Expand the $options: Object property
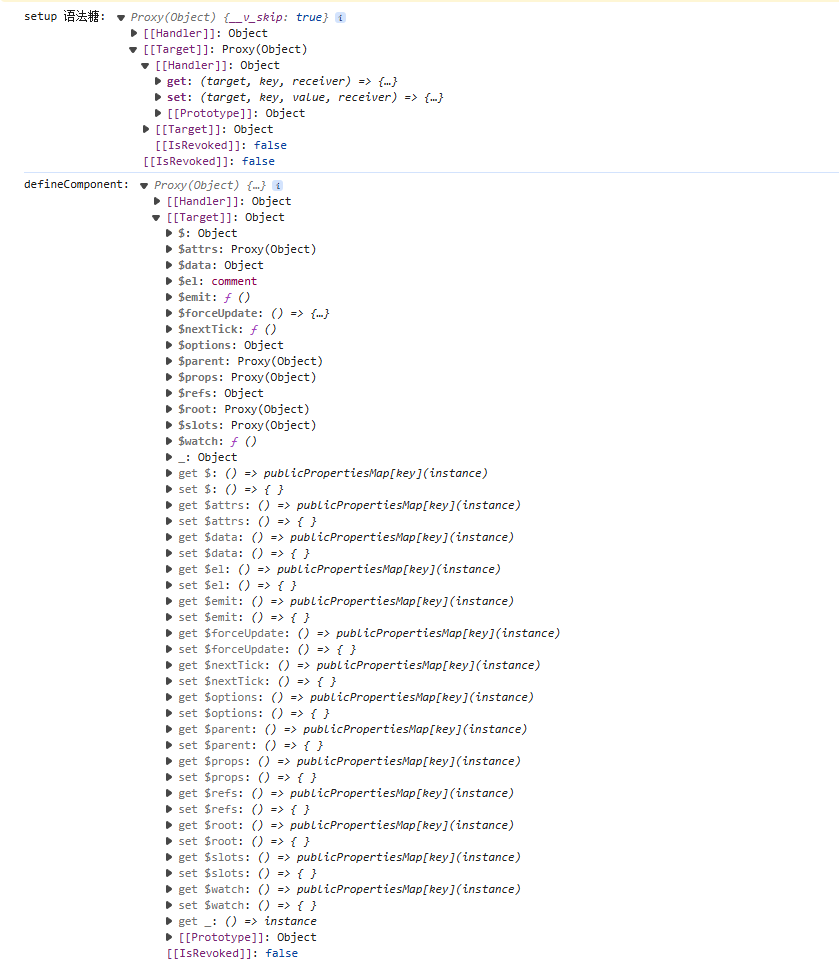The width and height of the screenshot is (839, 965). coord(169,346)
